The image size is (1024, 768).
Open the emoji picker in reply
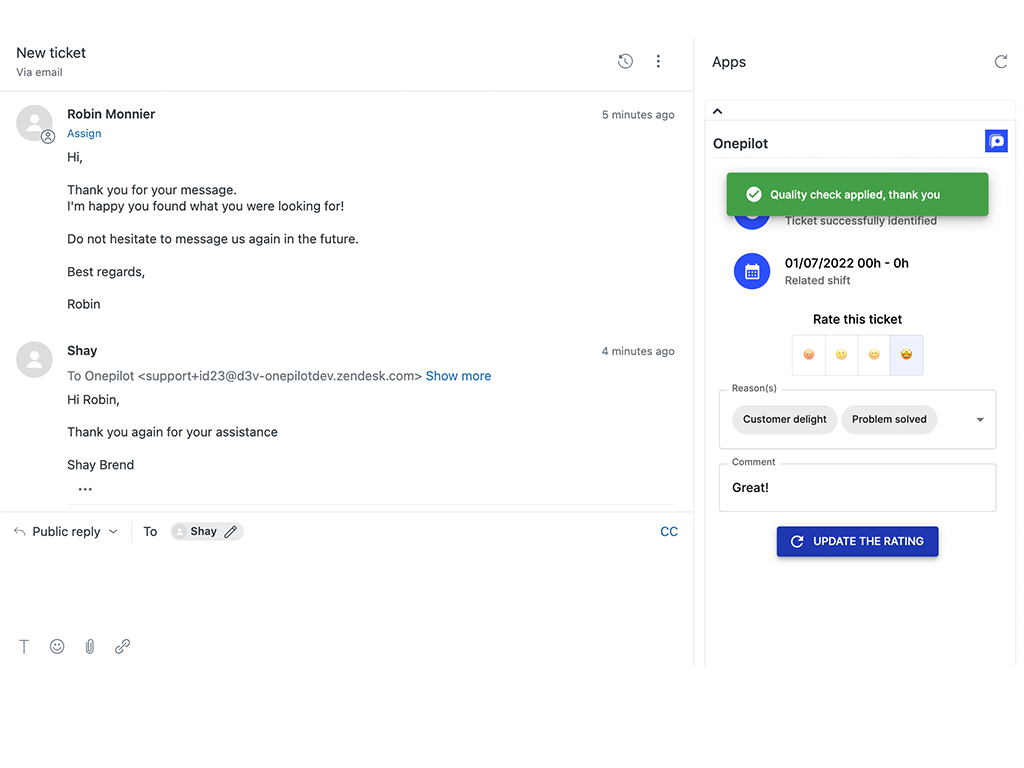pos(57,647)
